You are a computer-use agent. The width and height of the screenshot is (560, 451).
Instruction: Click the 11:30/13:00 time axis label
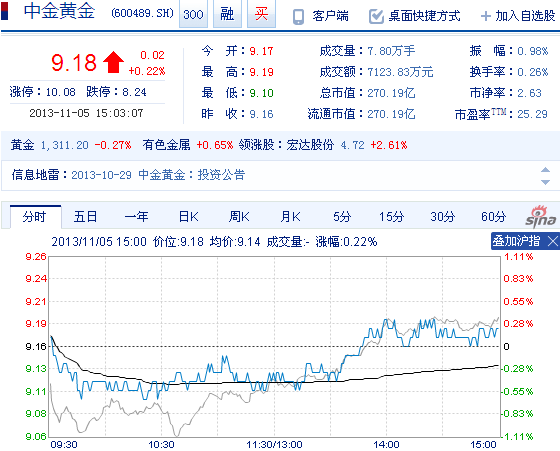274,445
